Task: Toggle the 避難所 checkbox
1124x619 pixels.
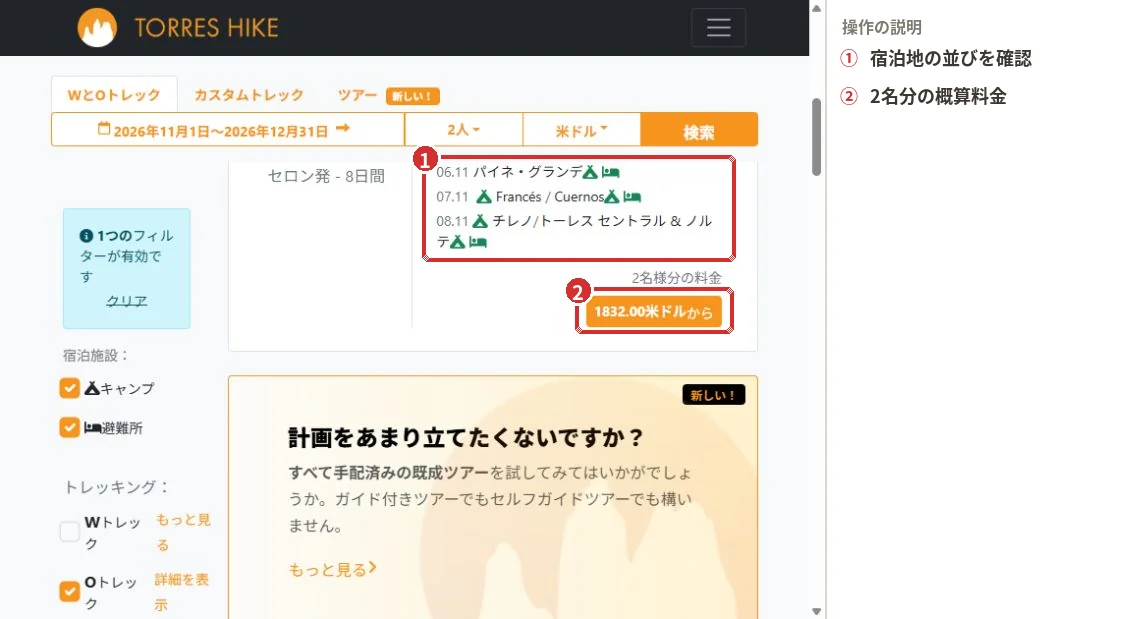Action: point(70,428)
